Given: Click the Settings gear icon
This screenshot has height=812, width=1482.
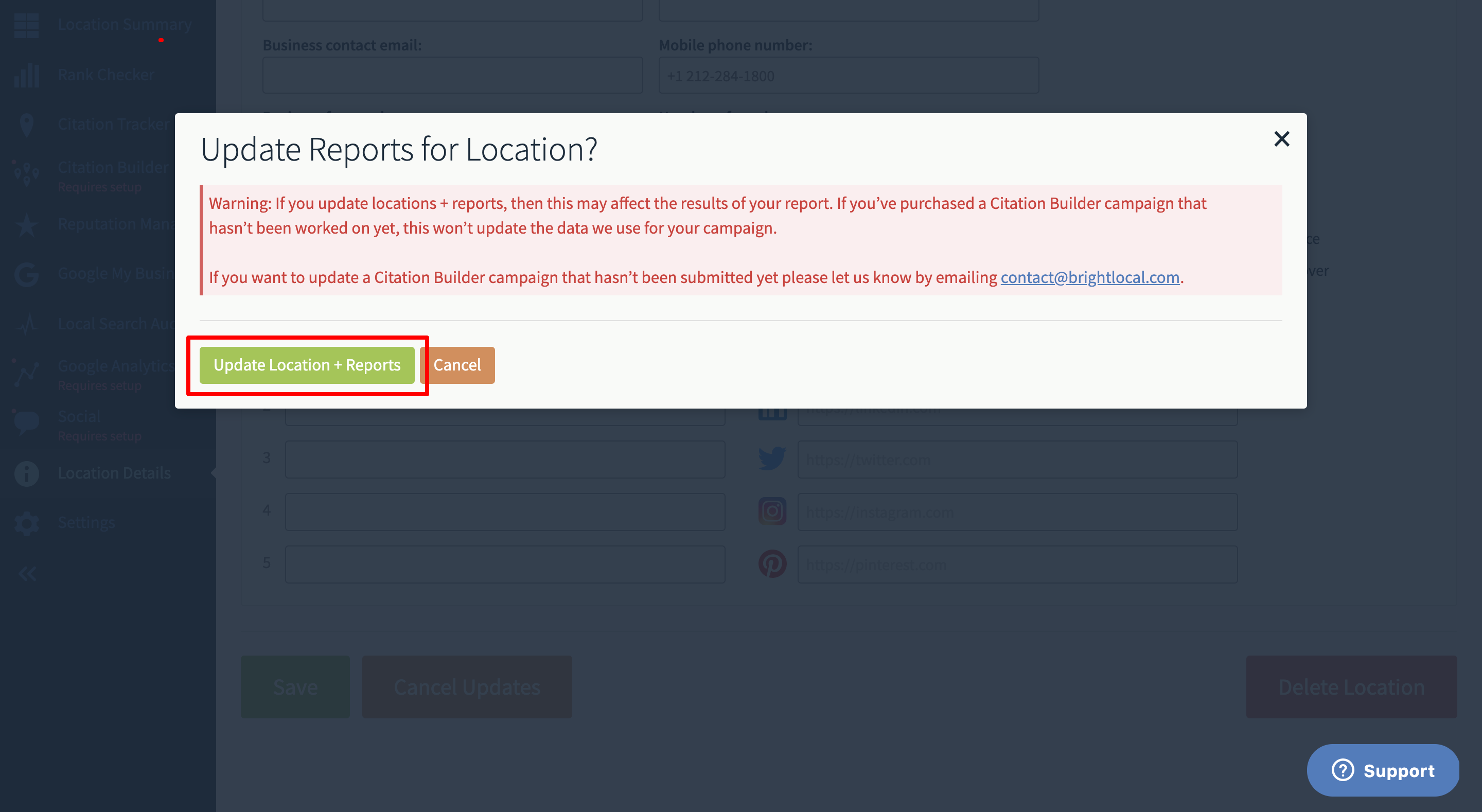Looking at the screenshot, I should (x=26, y=523).
